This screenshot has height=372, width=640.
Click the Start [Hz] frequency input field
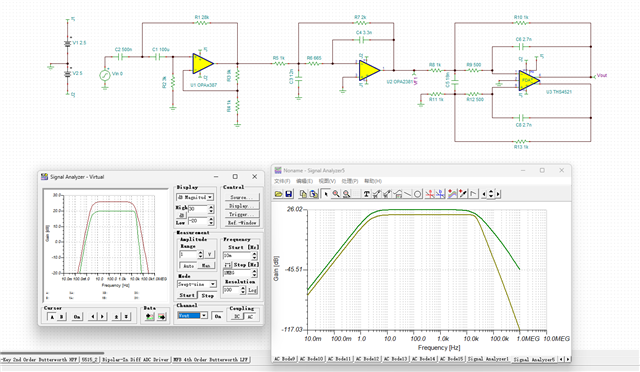[x=238, y=255]
